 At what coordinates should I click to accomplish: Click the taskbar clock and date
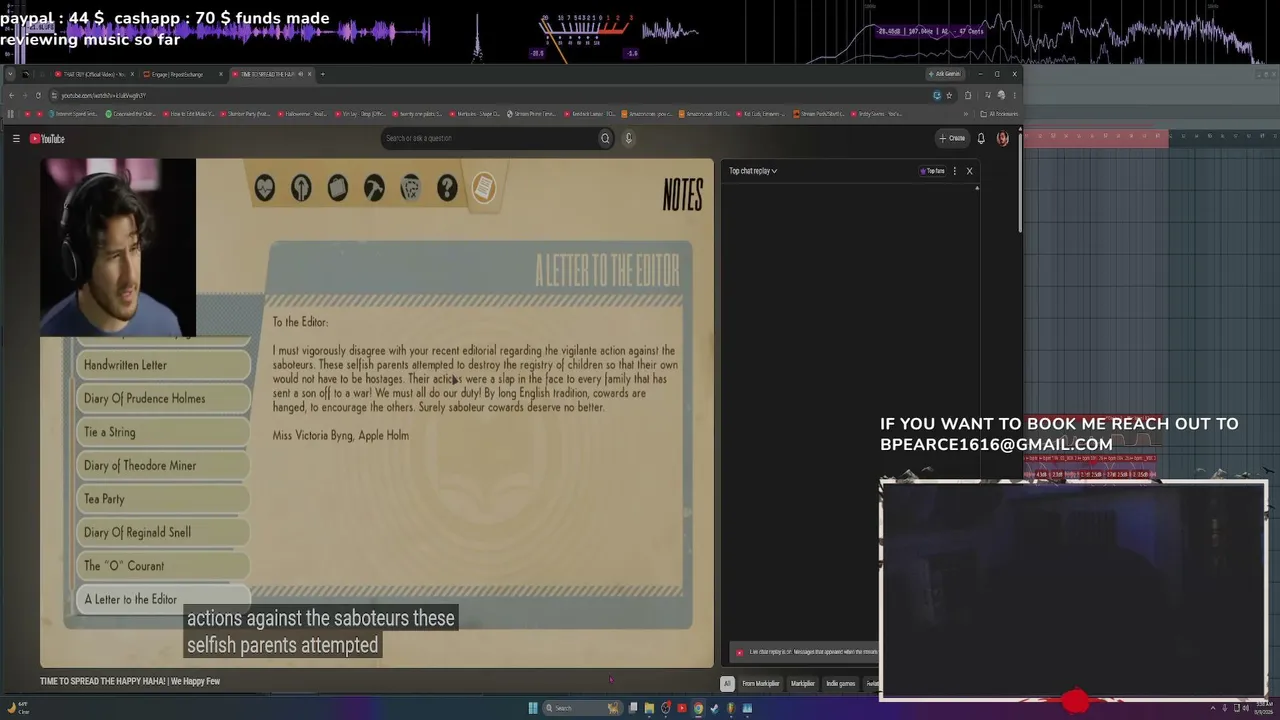1265,708
